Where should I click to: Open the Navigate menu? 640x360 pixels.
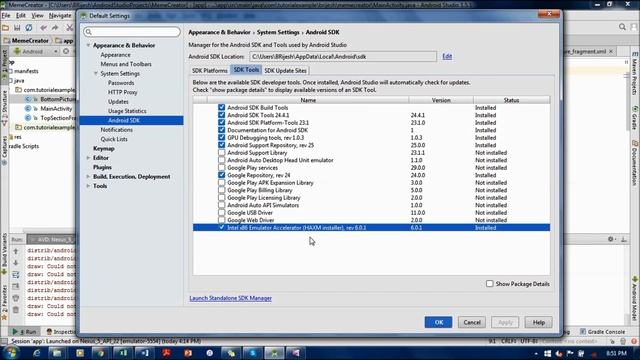[x=60, y=16]
